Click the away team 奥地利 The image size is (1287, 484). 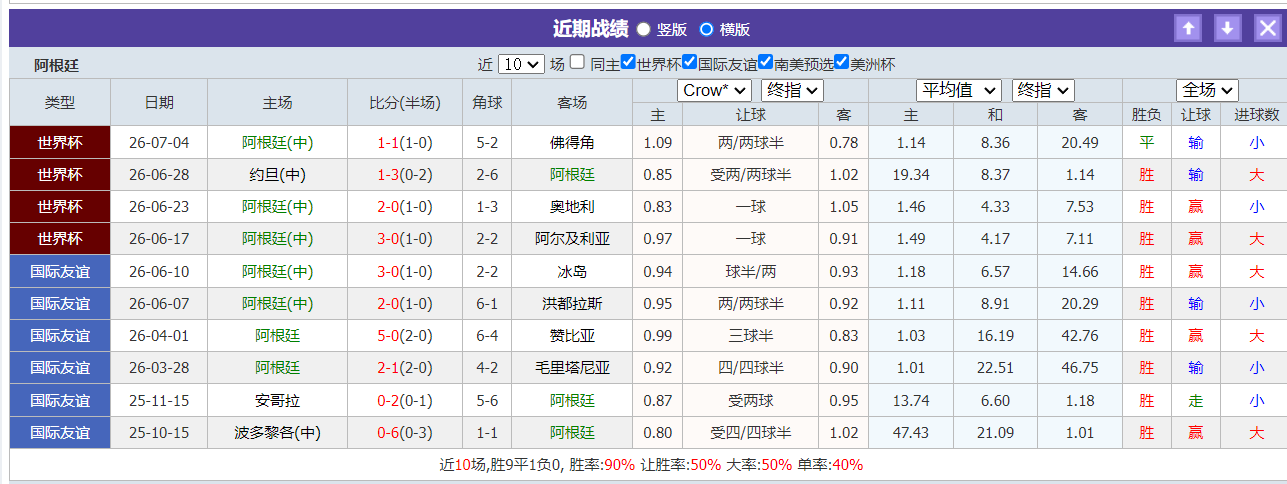(x=572, y=207)
